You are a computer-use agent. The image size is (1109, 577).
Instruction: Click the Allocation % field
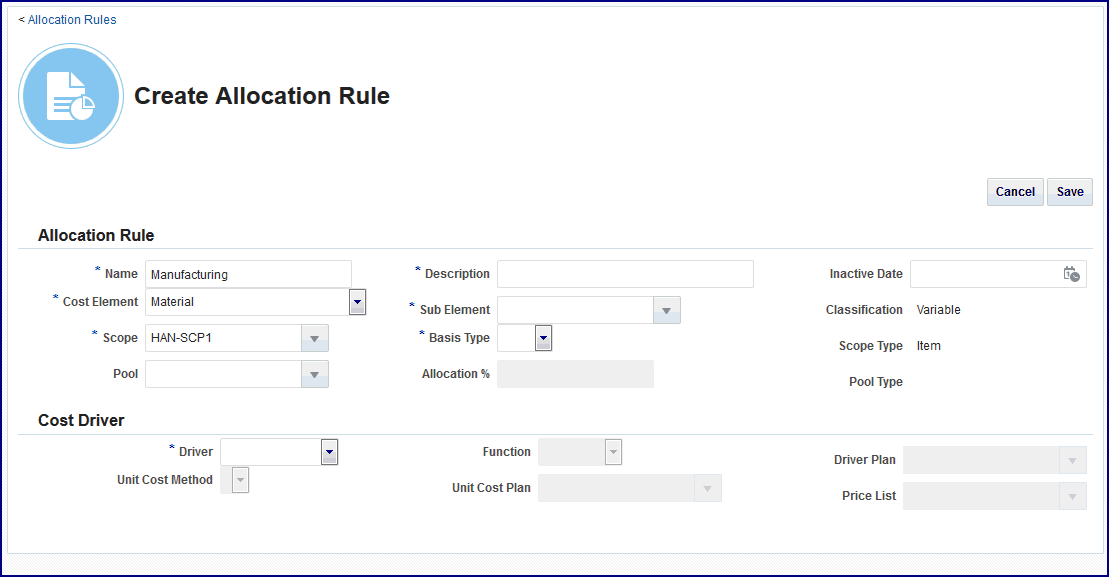575,374
